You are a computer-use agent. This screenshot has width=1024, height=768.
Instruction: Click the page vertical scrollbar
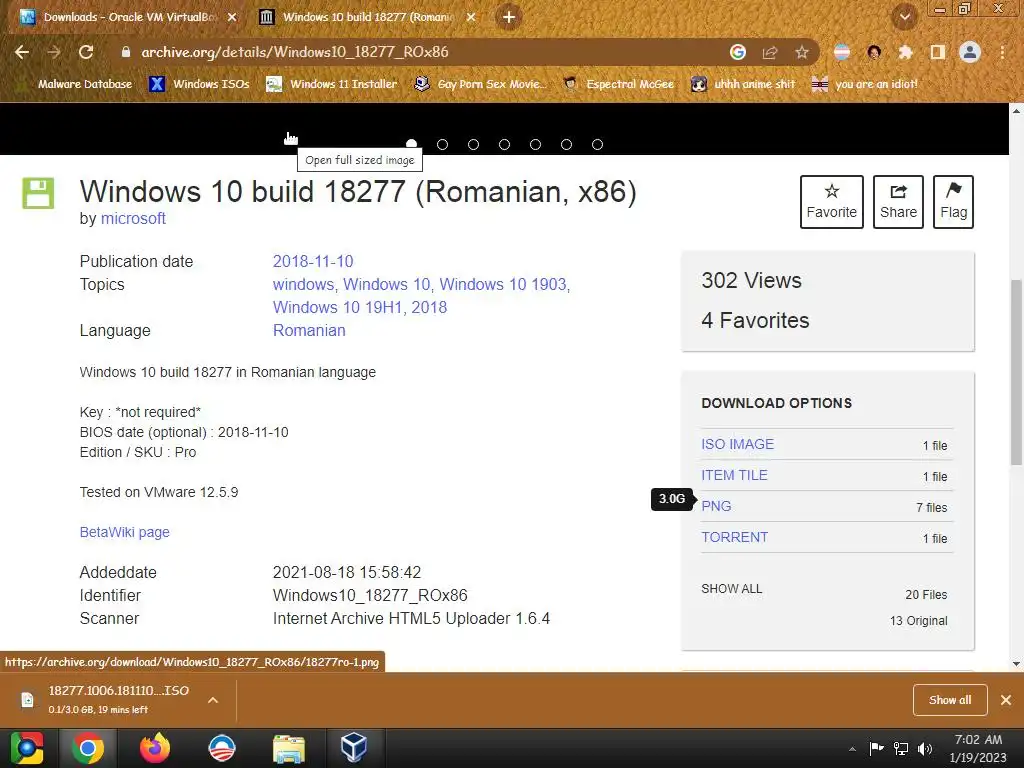coord(1016,372)
